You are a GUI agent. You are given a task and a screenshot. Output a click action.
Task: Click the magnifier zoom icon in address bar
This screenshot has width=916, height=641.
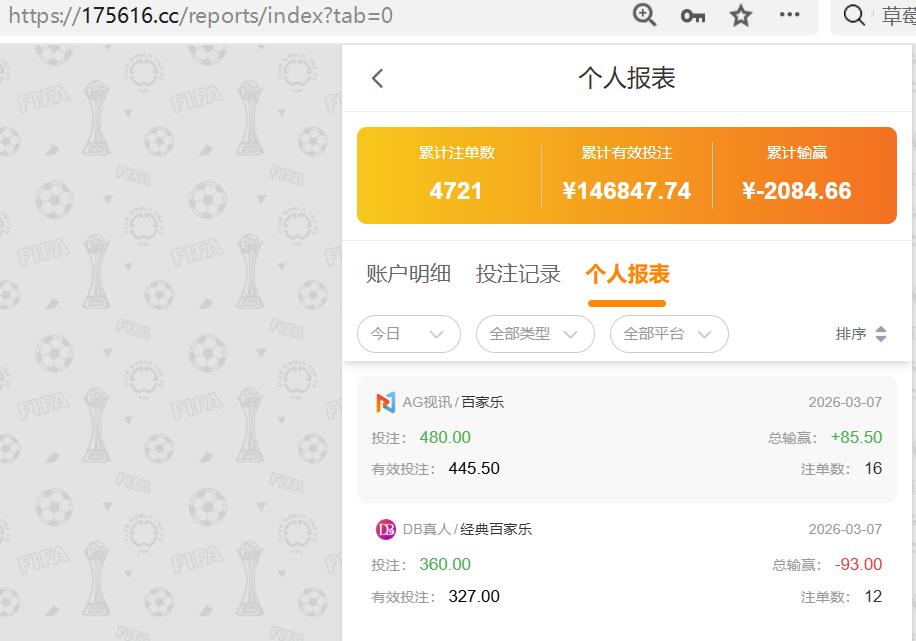644,16
